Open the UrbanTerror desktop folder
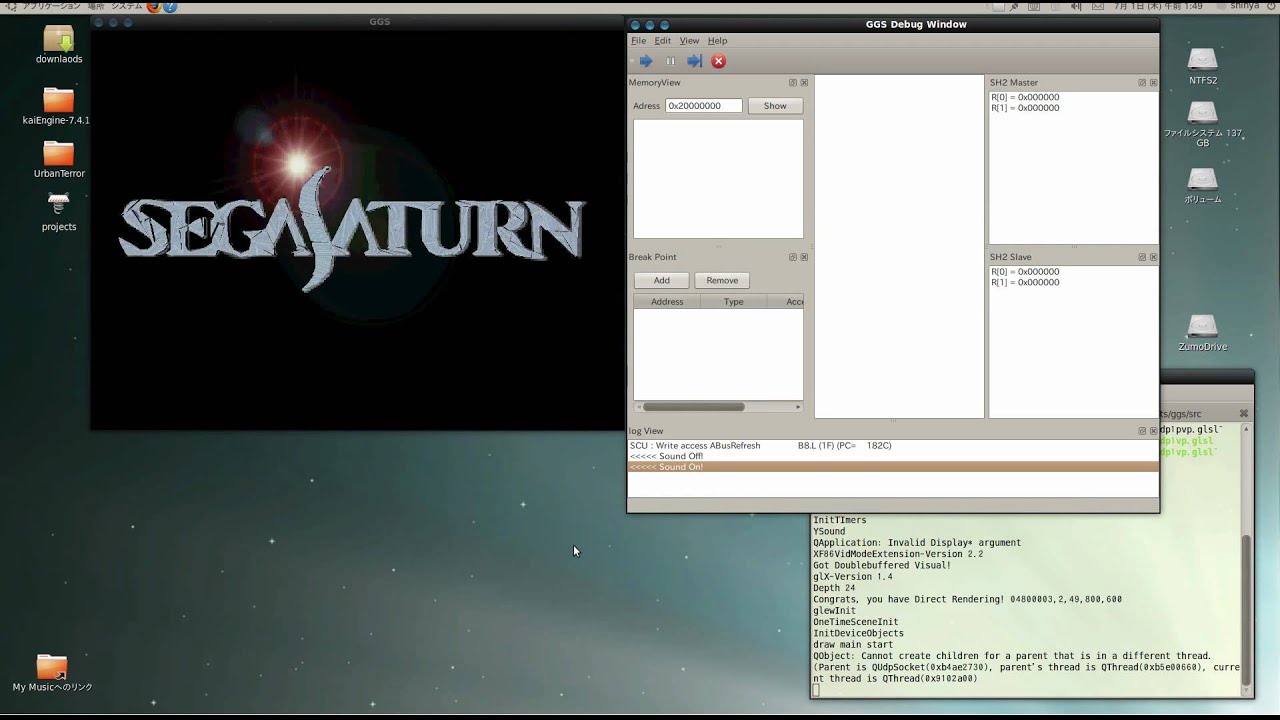This screenshot has height=720, width=1280. (59, 159)
